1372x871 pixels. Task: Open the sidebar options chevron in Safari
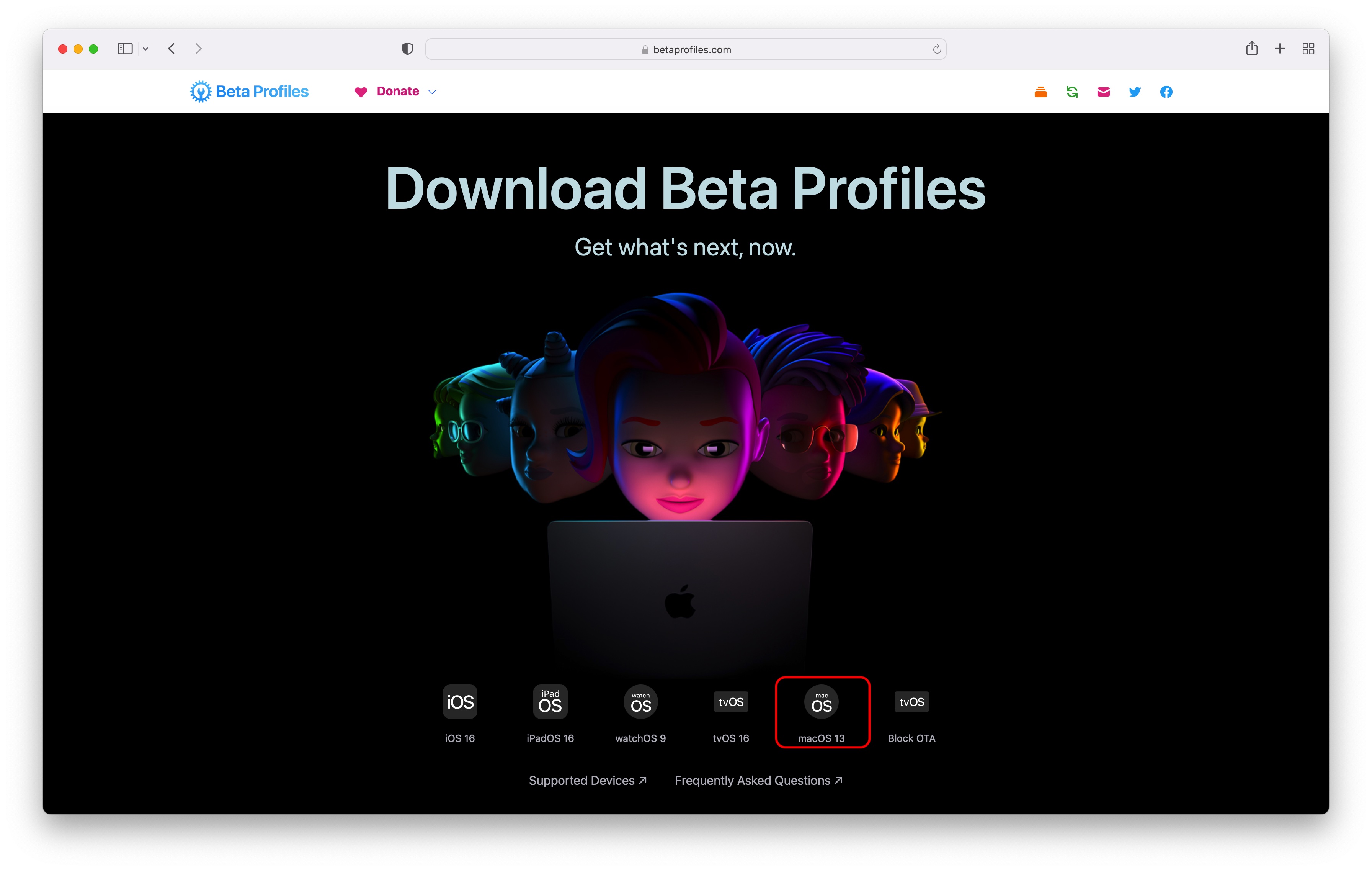(x=145, y=49)
